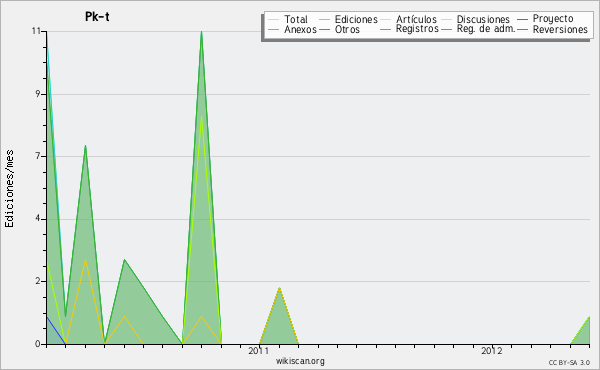Click the tallest green peak at 11

pos(201,33)
